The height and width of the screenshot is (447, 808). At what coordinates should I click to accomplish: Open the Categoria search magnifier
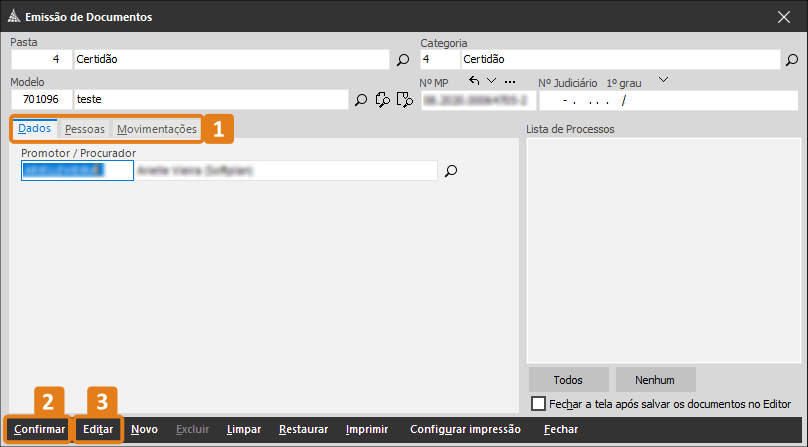792,60
